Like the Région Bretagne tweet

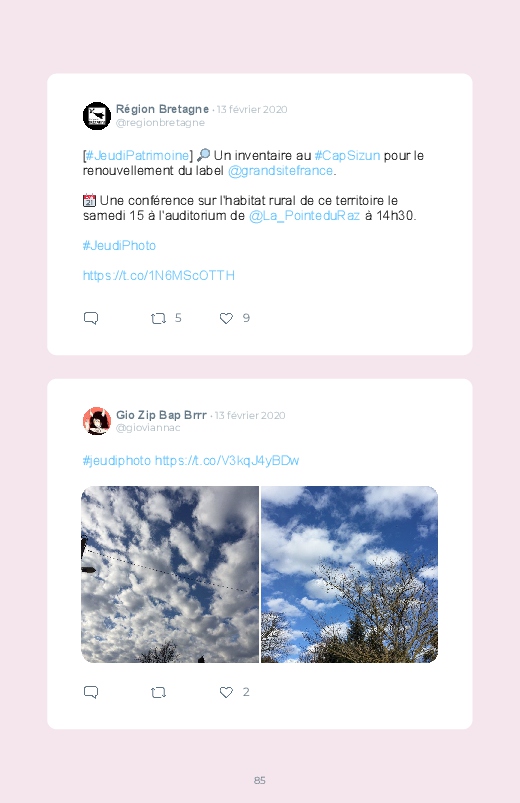tap(226, 319)
